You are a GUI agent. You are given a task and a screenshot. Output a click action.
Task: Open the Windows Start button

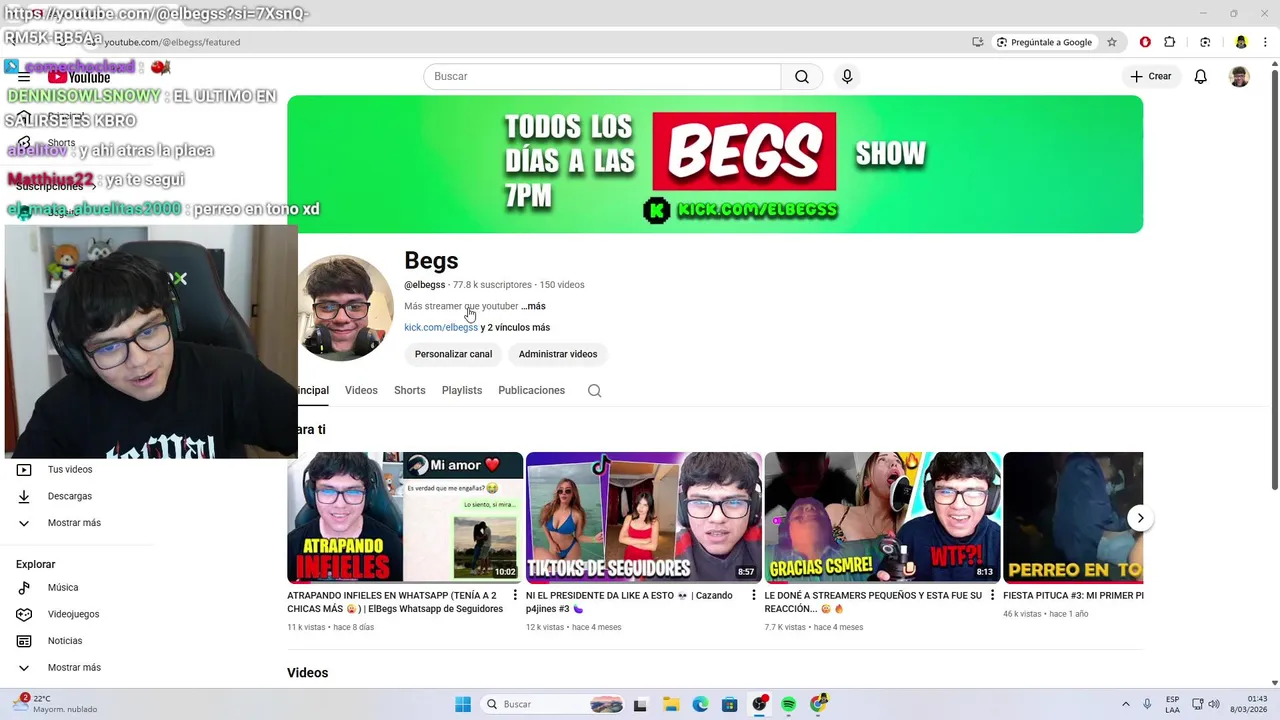[x=463, y=704]
